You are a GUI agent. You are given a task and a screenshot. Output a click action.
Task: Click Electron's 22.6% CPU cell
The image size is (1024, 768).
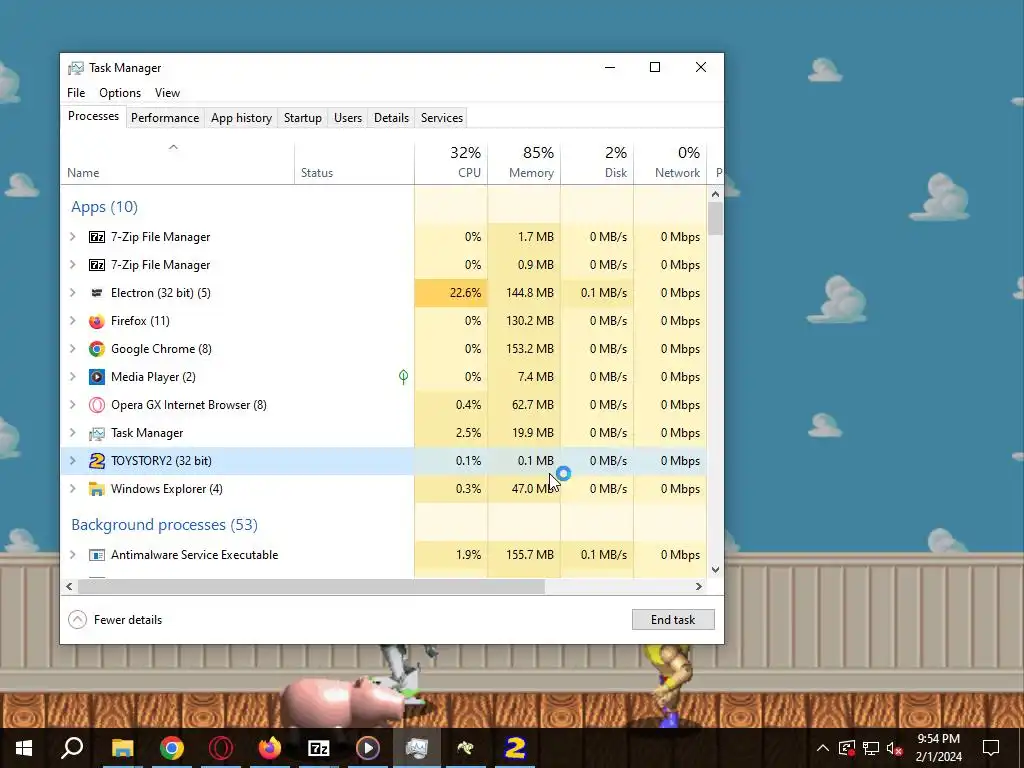(451, 293)
